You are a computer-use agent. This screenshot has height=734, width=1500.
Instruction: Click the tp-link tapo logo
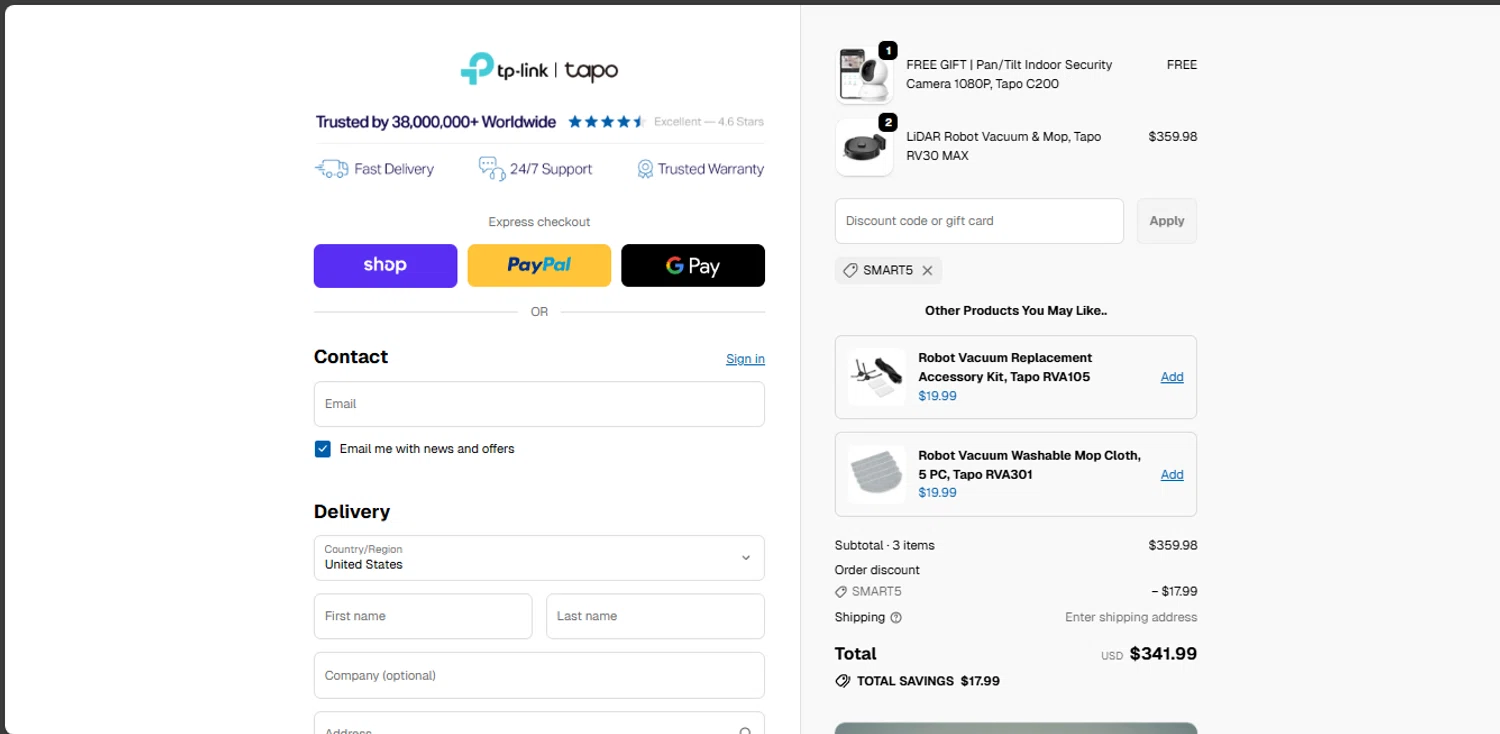pyautogui.click(x=539, y=69)
